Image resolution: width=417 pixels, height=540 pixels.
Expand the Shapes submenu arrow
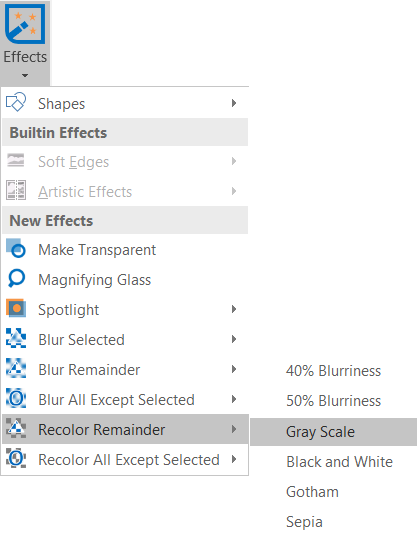coord(234,103)
